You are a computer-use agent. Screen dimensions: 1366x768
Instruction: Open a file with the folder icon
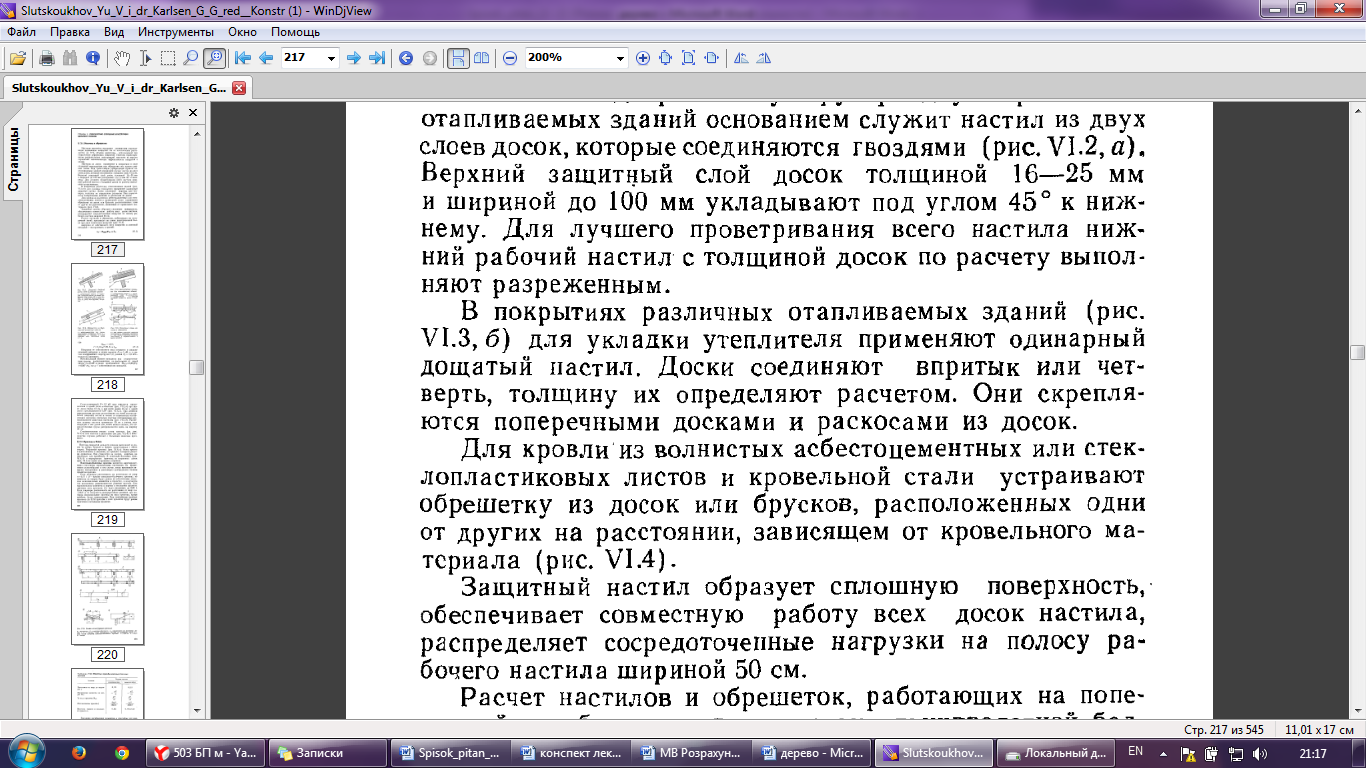point(17,58)
